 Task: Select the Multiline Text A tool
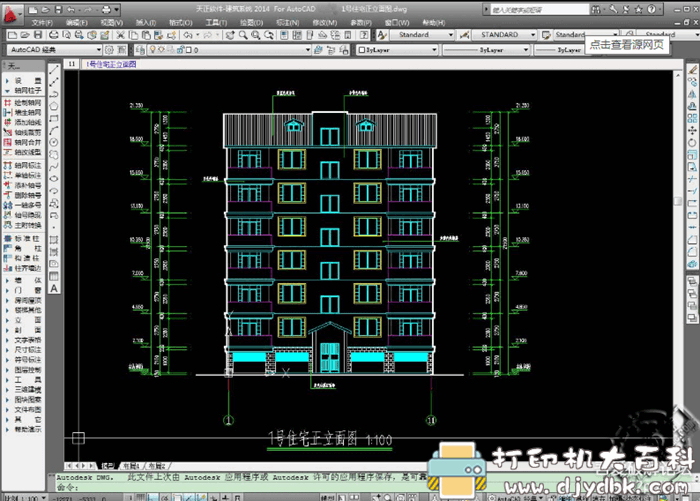point(54,288)
